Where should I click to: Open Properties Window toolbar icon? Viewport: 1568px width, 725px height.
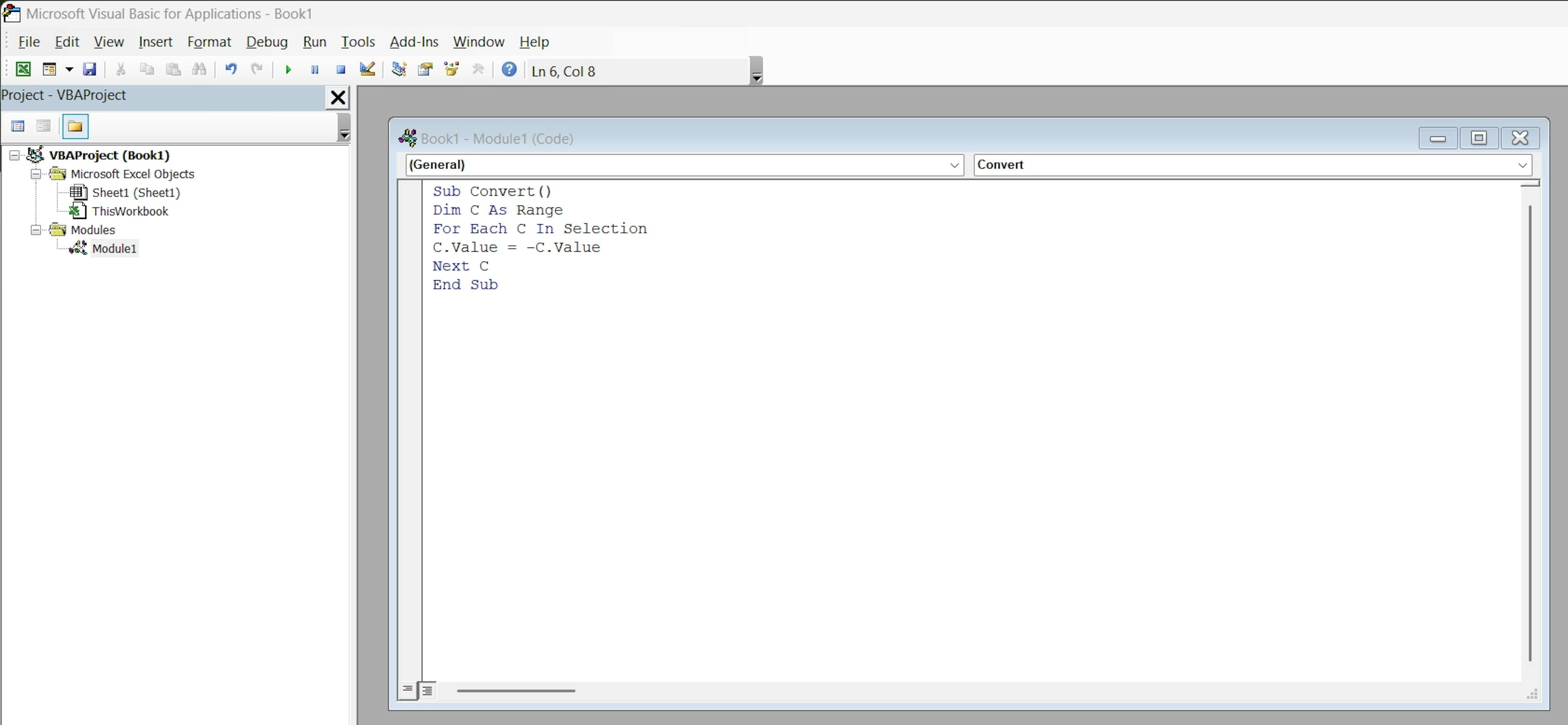tap(425, 69)
